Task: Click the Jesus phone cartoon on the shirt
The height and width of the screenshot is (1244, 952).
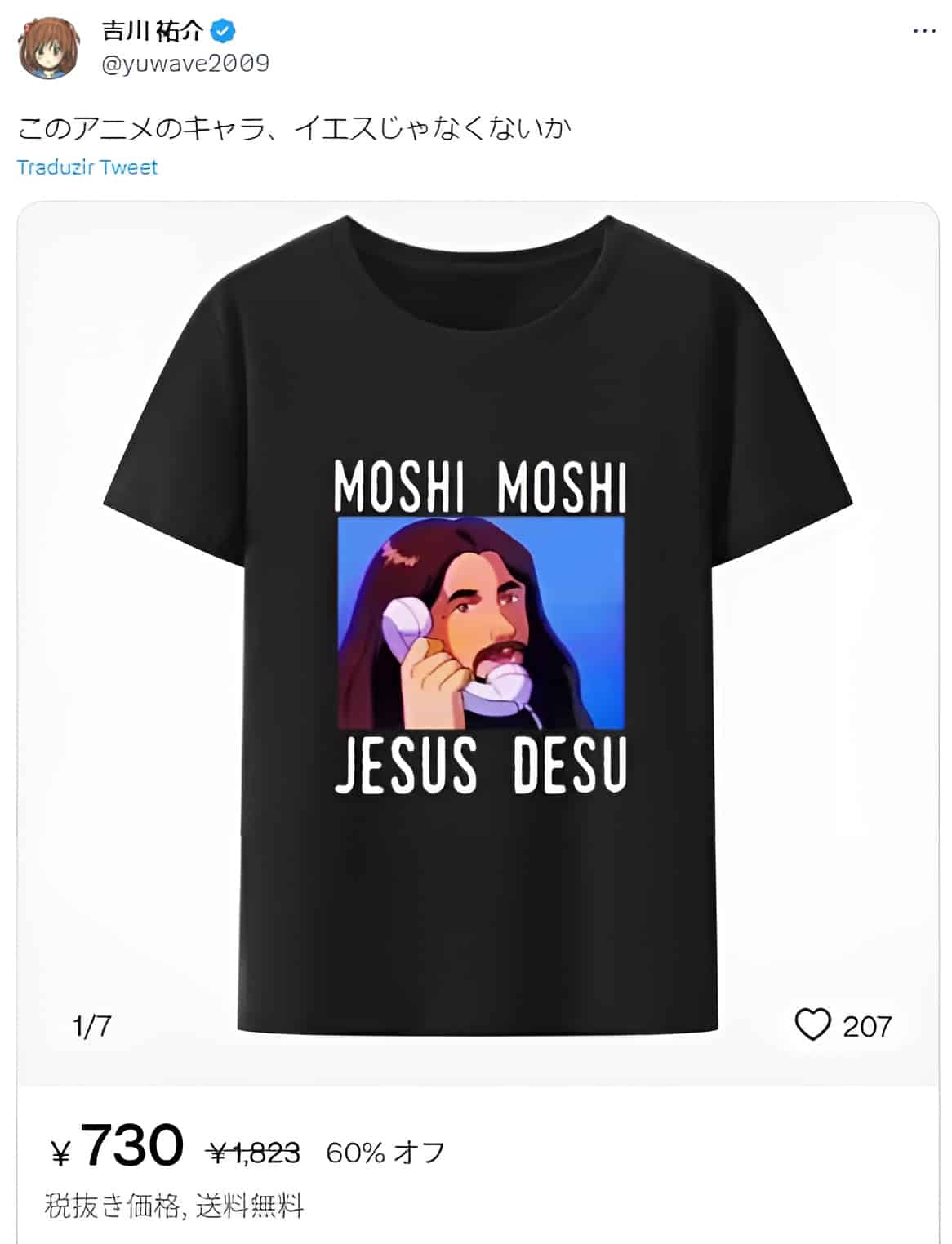Action: pyautogui.click(x=482, y=622)
